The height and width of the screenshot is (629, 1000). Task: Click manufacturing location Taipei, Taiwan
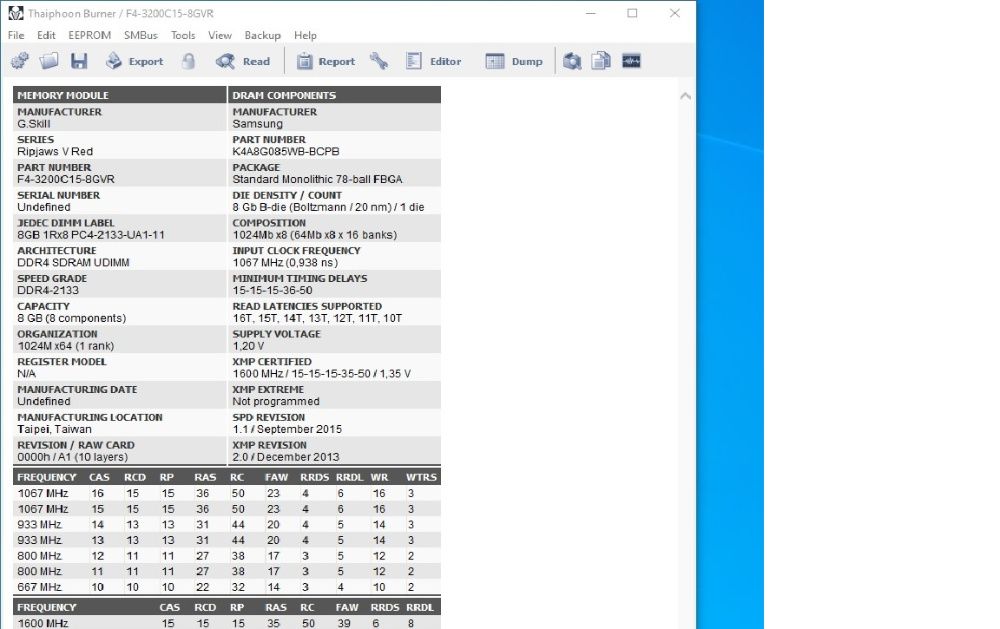click(x=55, y=429)
